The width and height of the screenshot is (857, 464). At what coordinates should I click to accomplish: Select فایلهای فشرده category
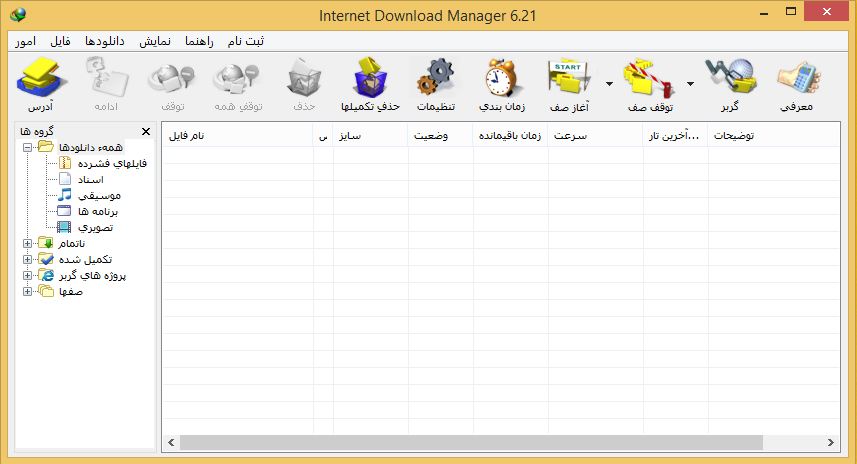pyautogui.click(x=112, y=163)
